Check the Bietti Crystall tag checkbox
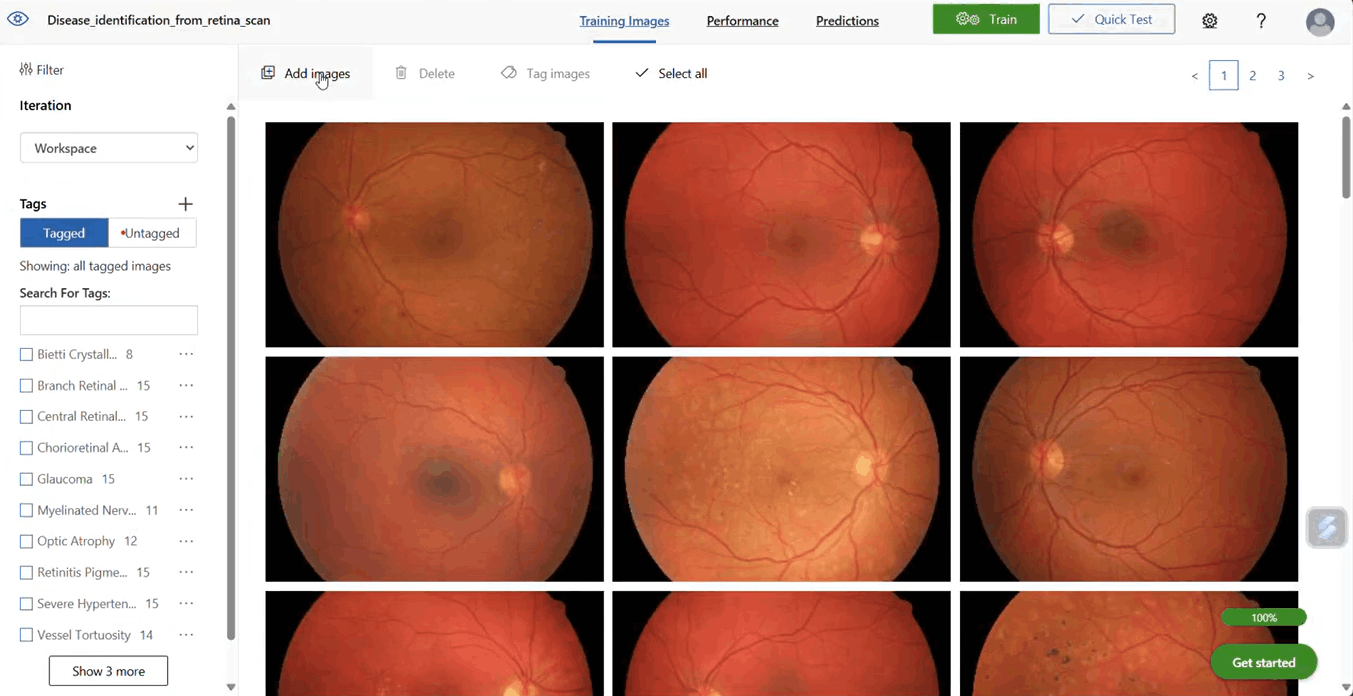Screen dimensions: 1353x696 (26, 355)
